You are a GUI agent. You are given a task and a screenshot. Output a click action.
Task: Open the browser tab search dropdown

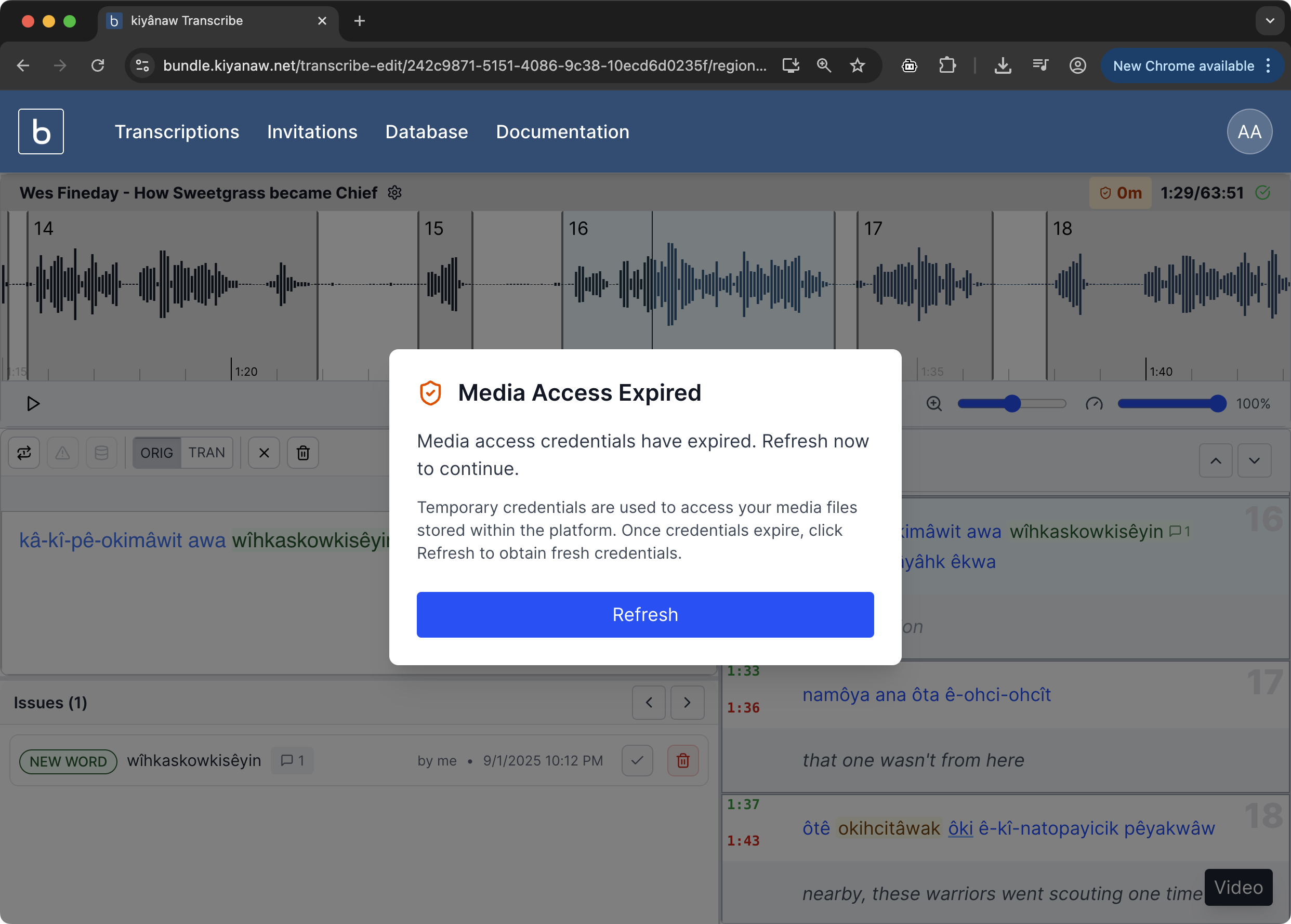tap(1269, 20)
